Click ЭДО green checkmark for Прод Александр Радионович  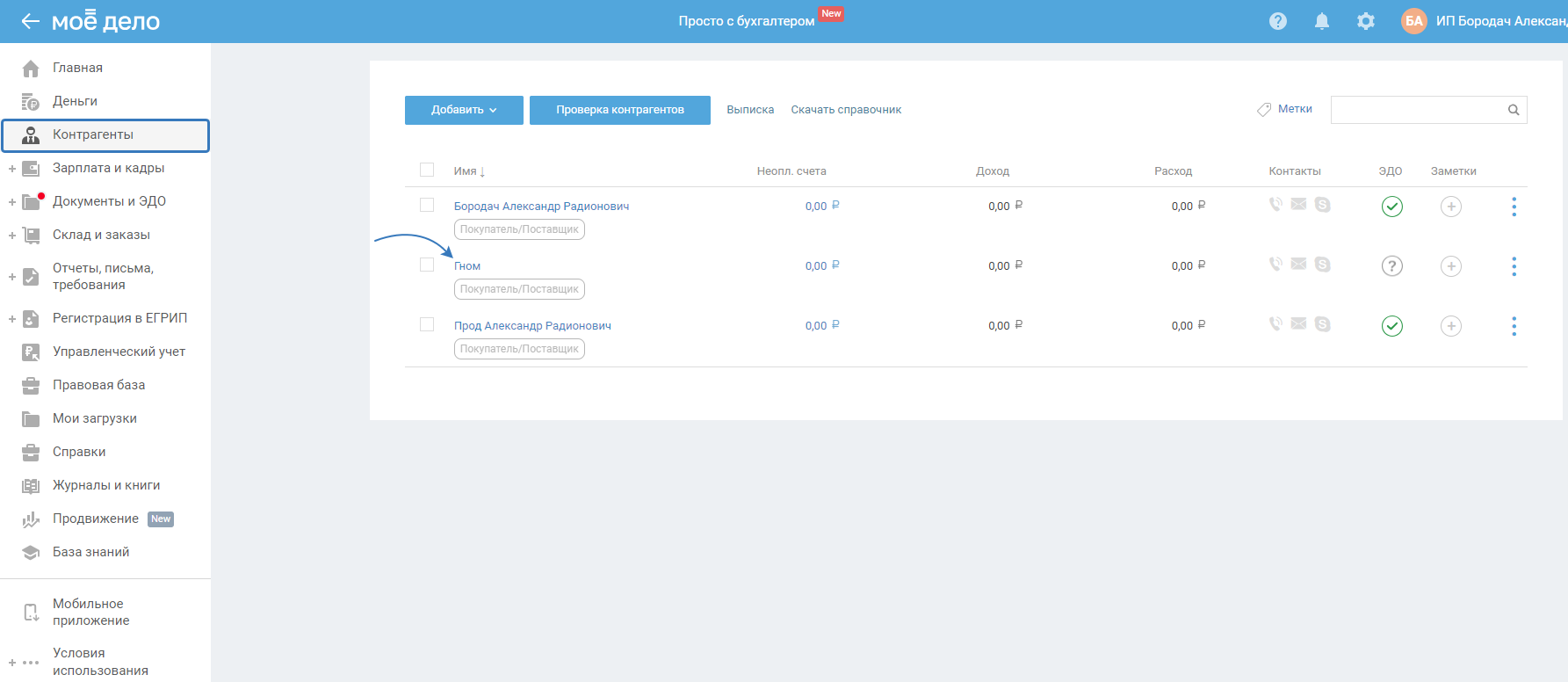point(1392,326)
